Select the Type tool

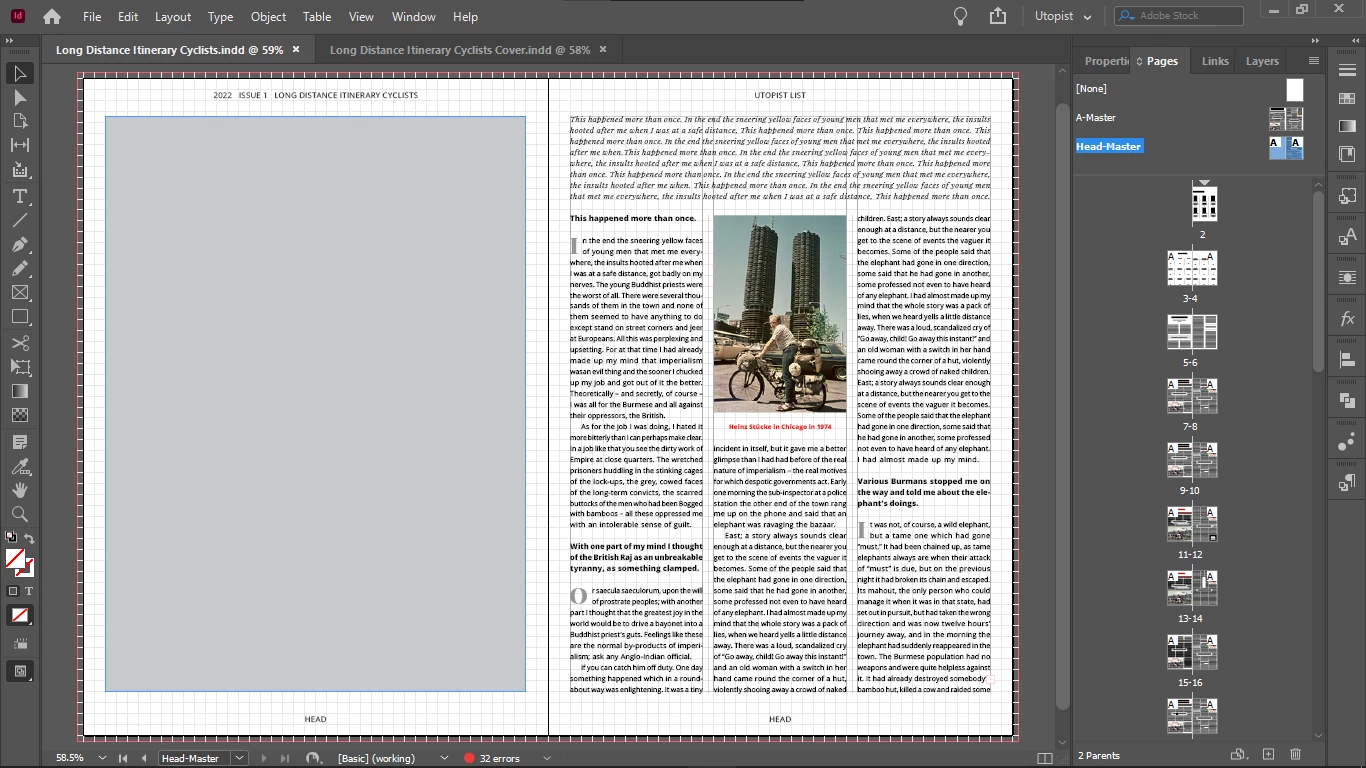[19, 196]
